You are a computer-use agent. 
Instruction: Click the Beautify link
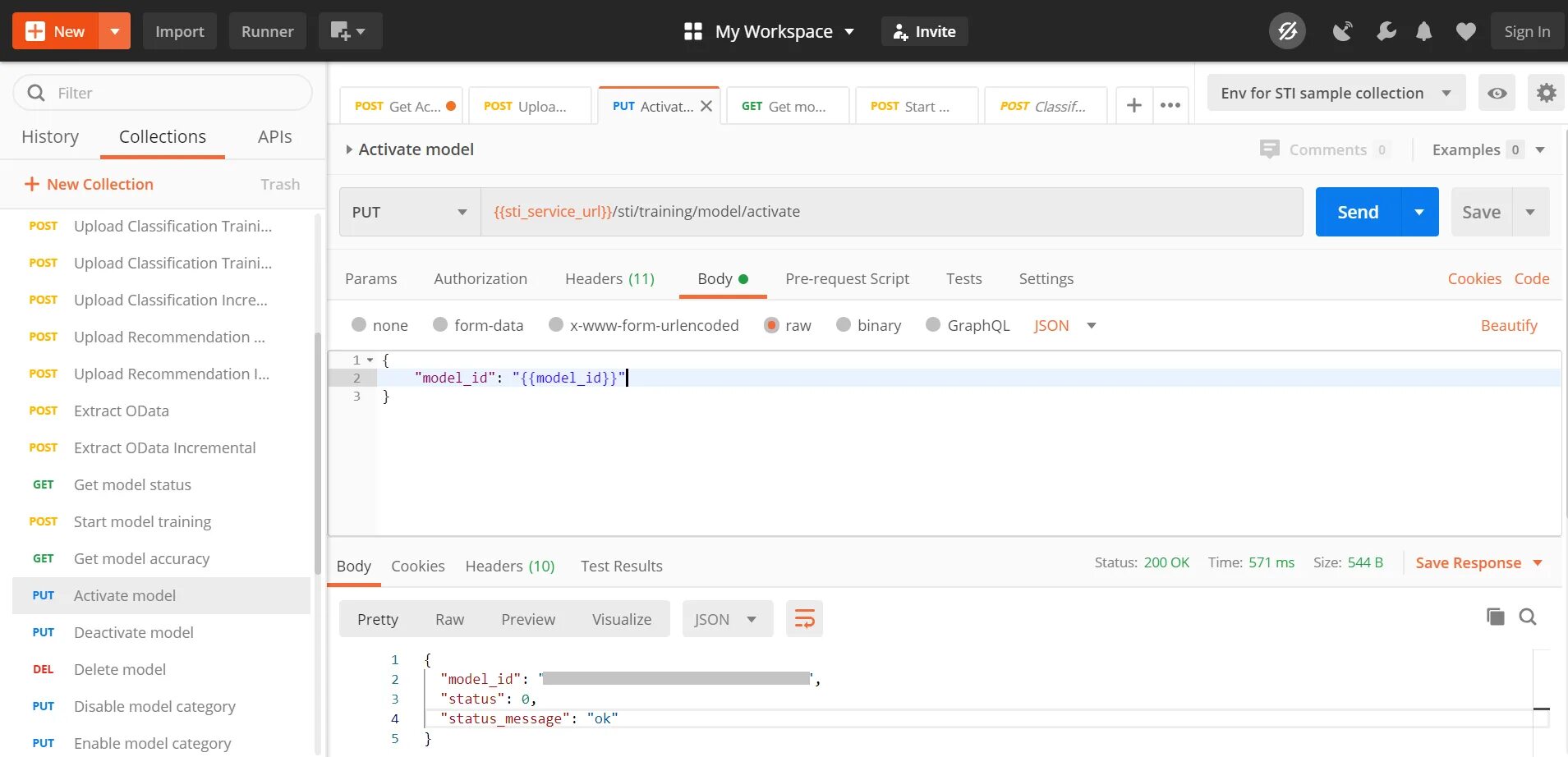pyautogui.click(x=1508, y=326)
